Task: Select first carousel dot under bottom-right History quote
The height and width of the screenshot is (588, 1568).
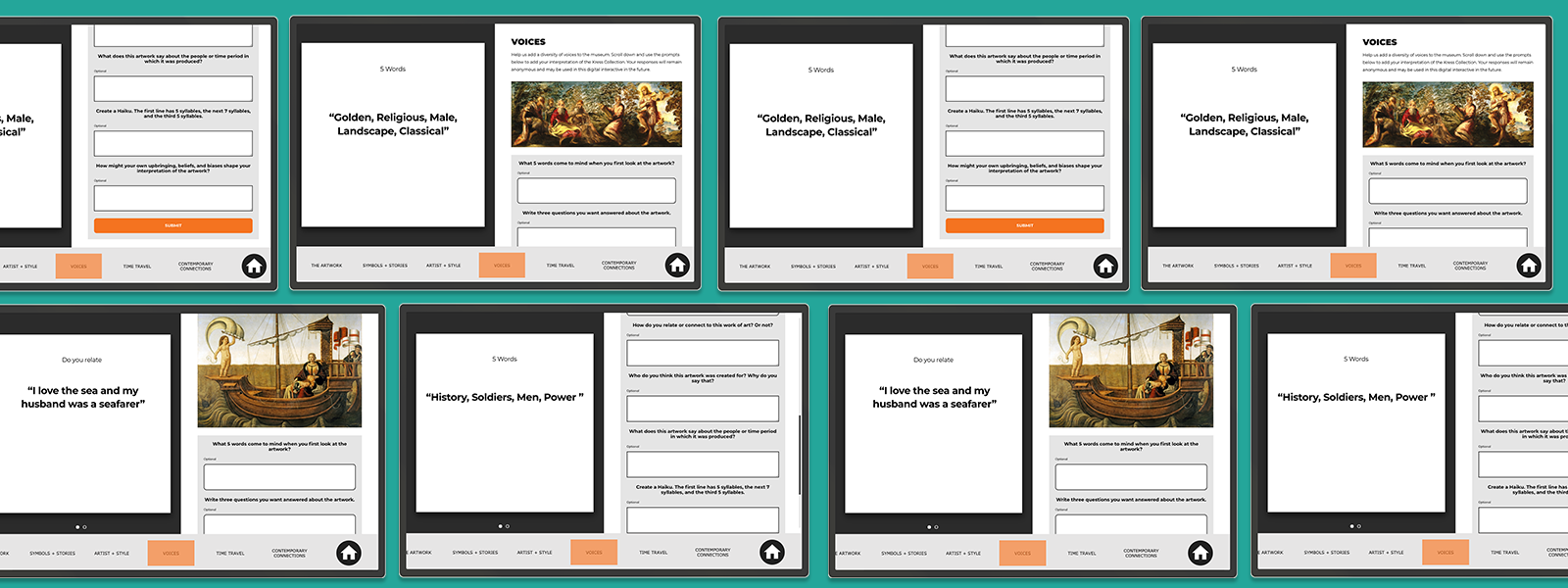Action: point(1350,526)
